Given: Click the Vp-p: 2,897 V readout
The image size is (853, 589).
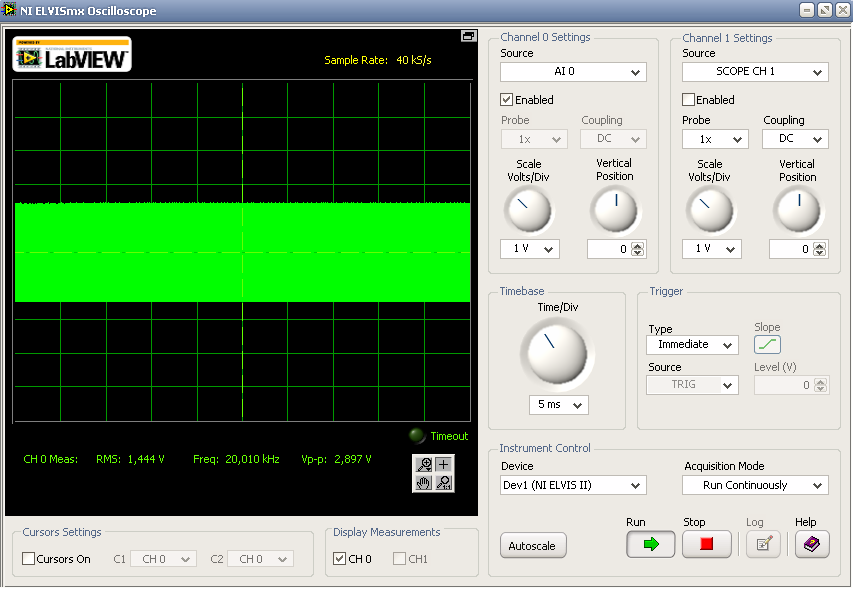Looking at the screenshot, I should pos(336,459).
